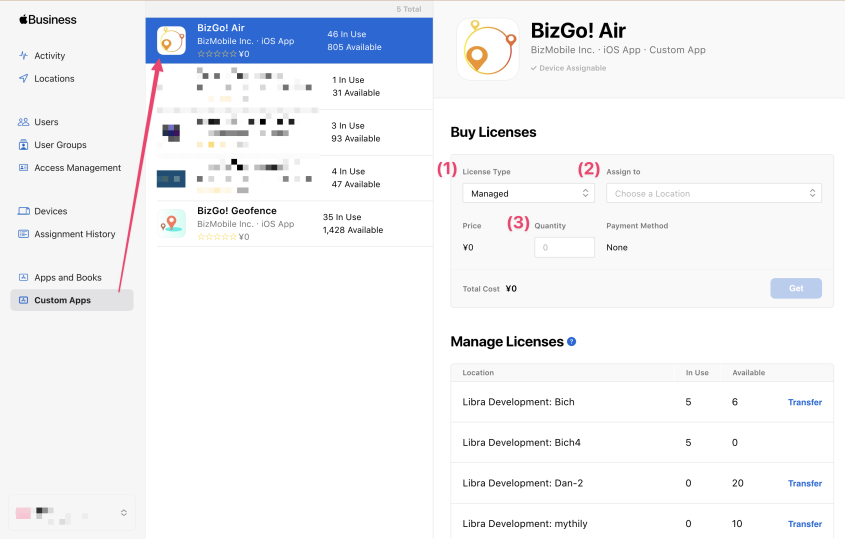Image resolution: width=845 pixels, height=539 pixels.
Task: Open Assignment History page
Action: [x=74, y=234]
